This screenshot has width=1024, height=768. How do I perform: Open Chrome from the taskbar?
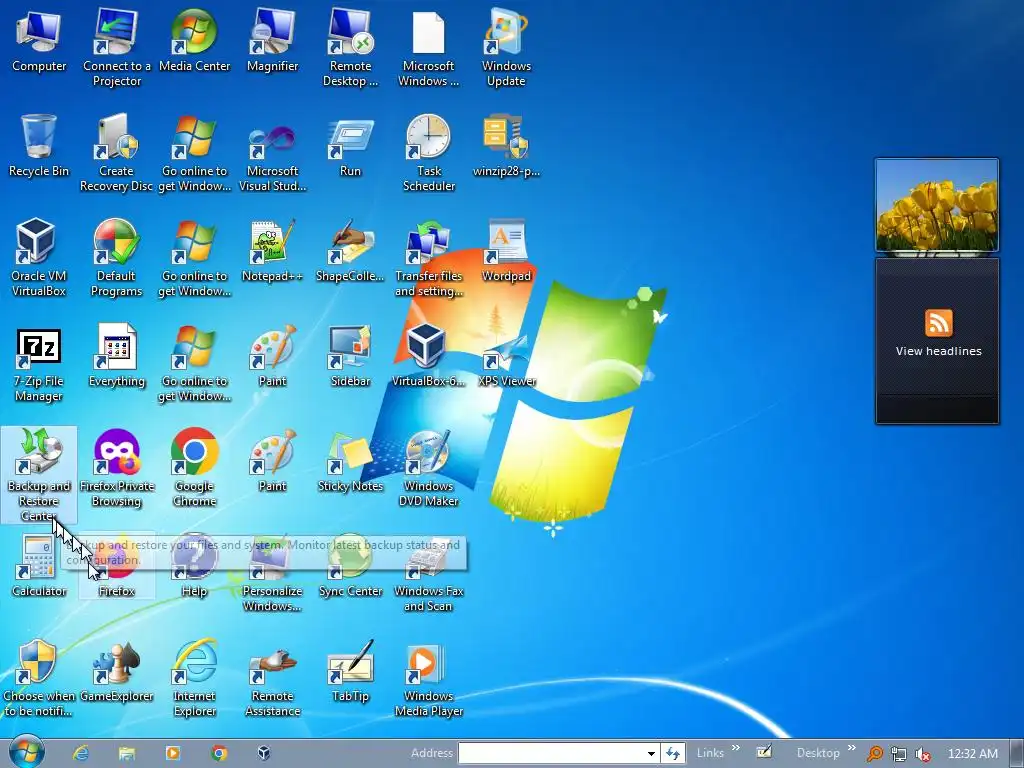(219, 753)
